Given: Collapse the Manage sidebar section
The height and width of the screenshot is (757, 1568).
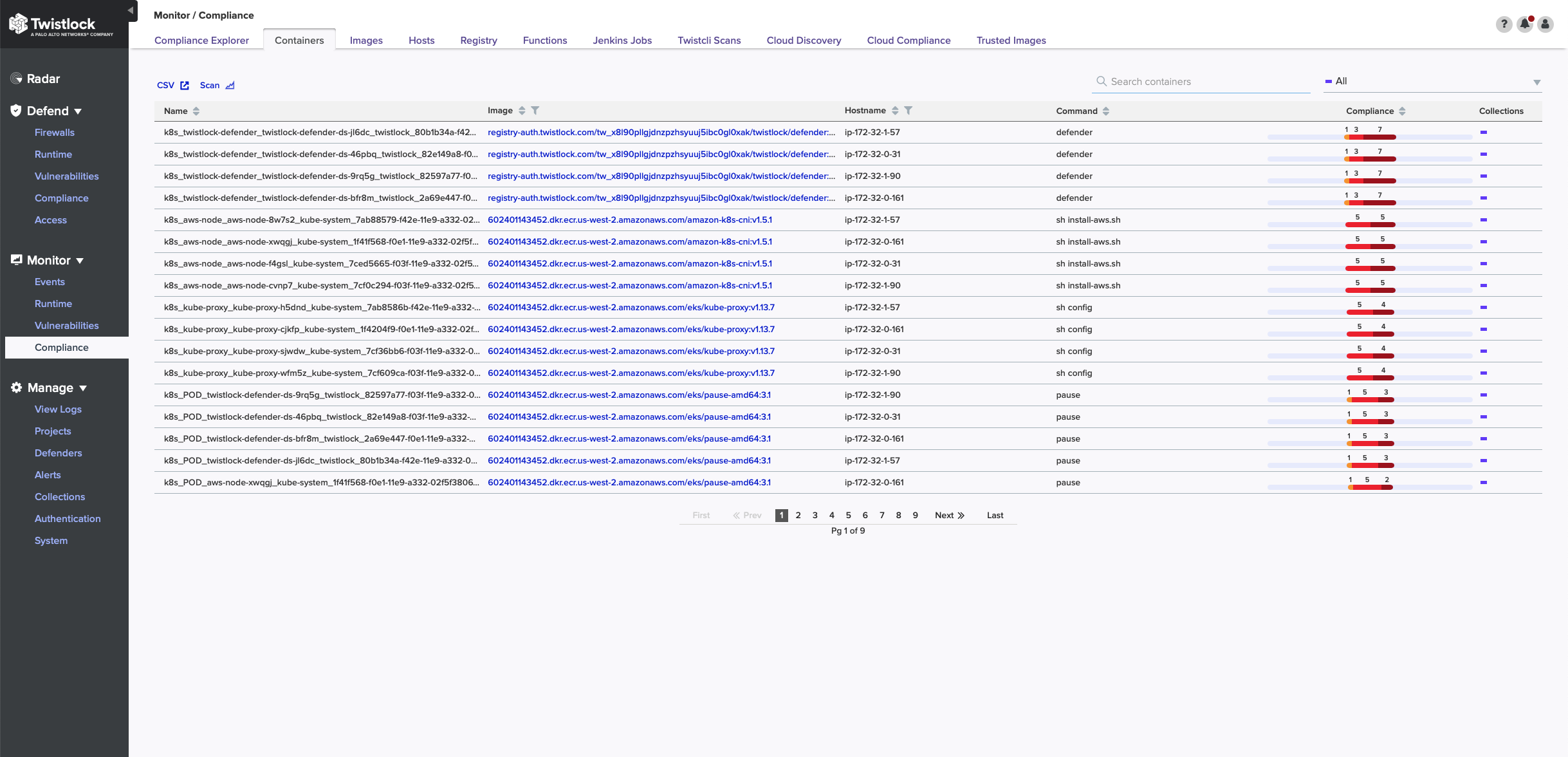Looking at the screenshot, I should coord(82,388).
